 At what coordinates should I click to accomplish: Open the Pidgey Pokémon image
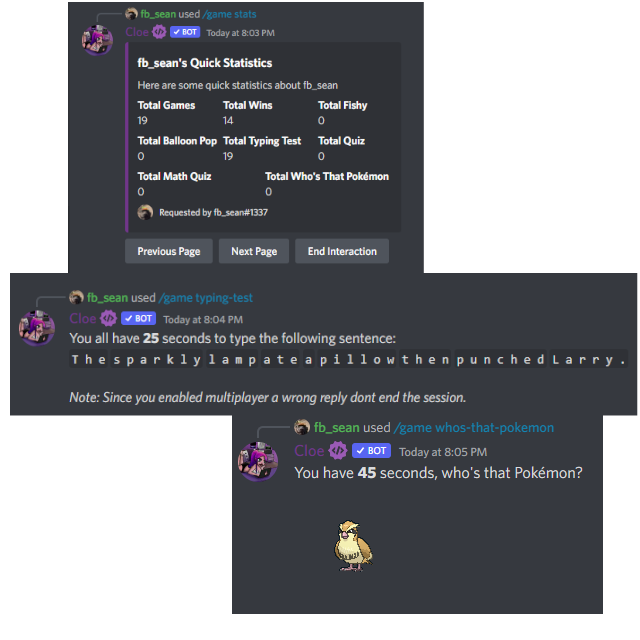tap(353, 545)
